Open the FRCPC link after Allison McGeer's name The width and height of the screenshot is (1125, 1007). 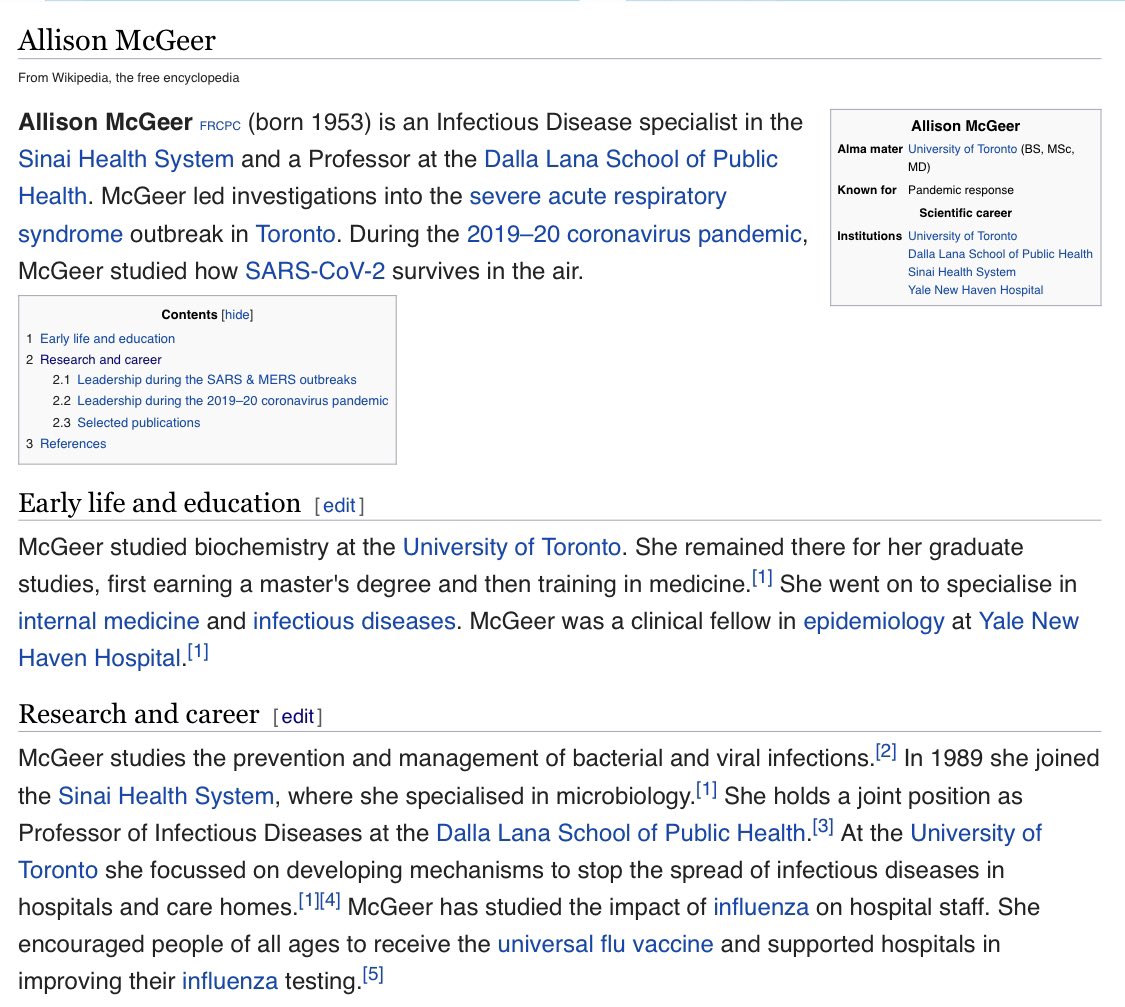(220, 126)
